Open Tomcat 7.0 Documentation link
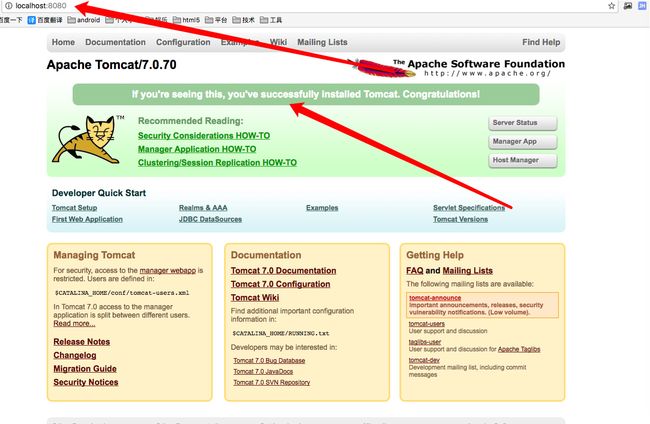This screenshot has width=650, height=424. click(x=284, y=271)
